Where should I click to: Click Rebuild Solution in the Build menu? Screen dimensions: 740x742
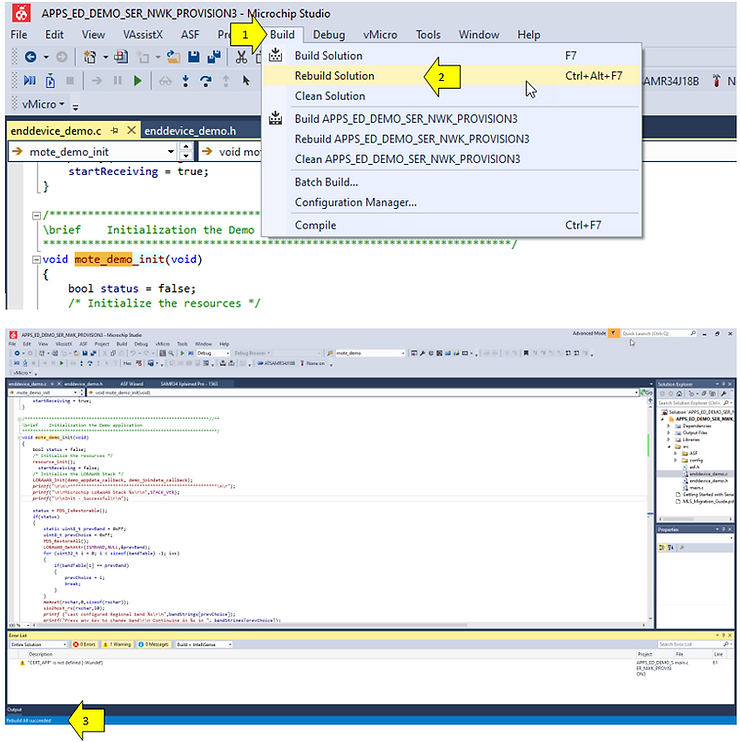(x=334, y=76)
